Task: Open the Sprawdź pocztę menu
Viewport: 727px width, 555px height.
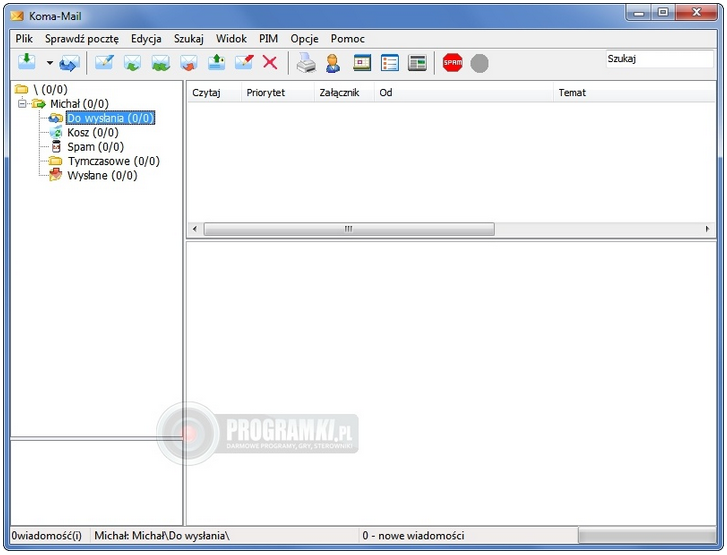Action: (82, 39)
